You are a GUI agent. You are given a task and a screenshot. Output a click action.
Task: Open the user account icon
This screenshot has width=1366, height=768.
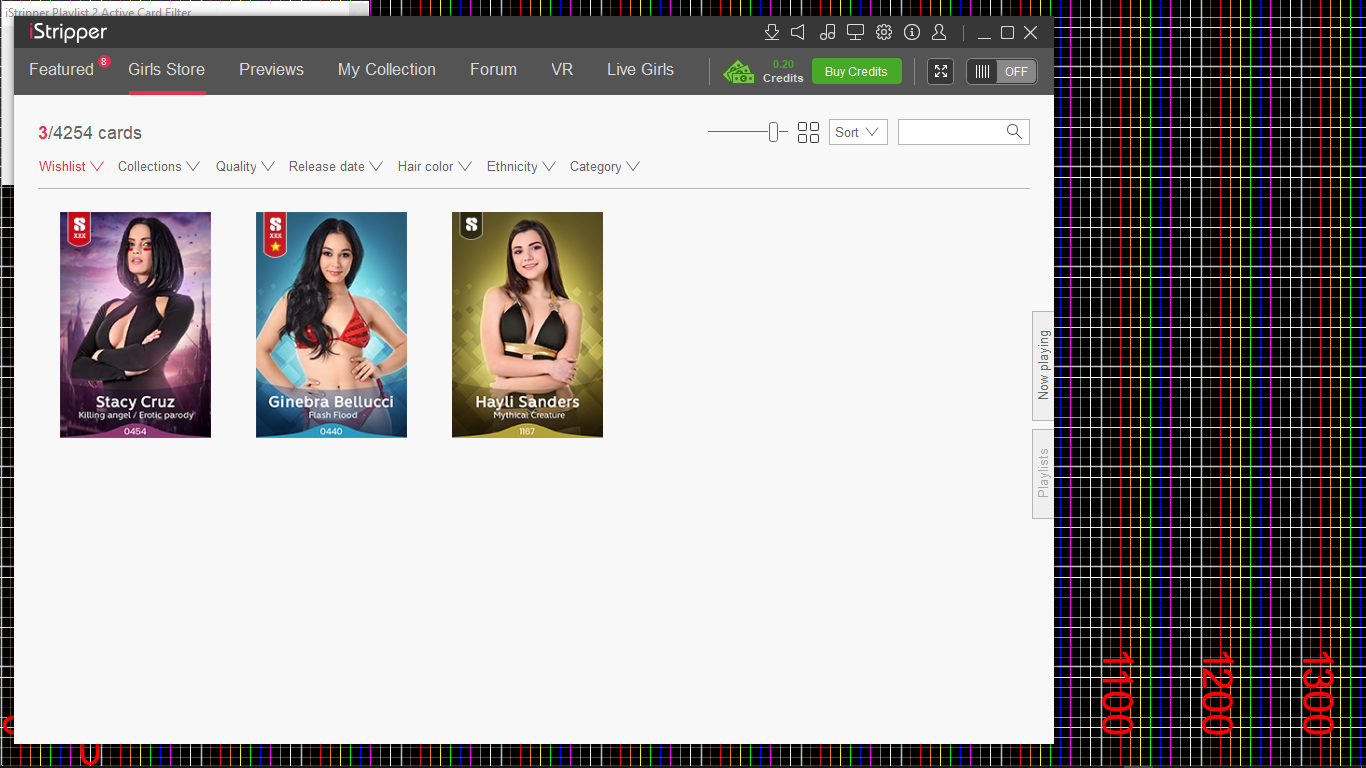tap(939, 32)
